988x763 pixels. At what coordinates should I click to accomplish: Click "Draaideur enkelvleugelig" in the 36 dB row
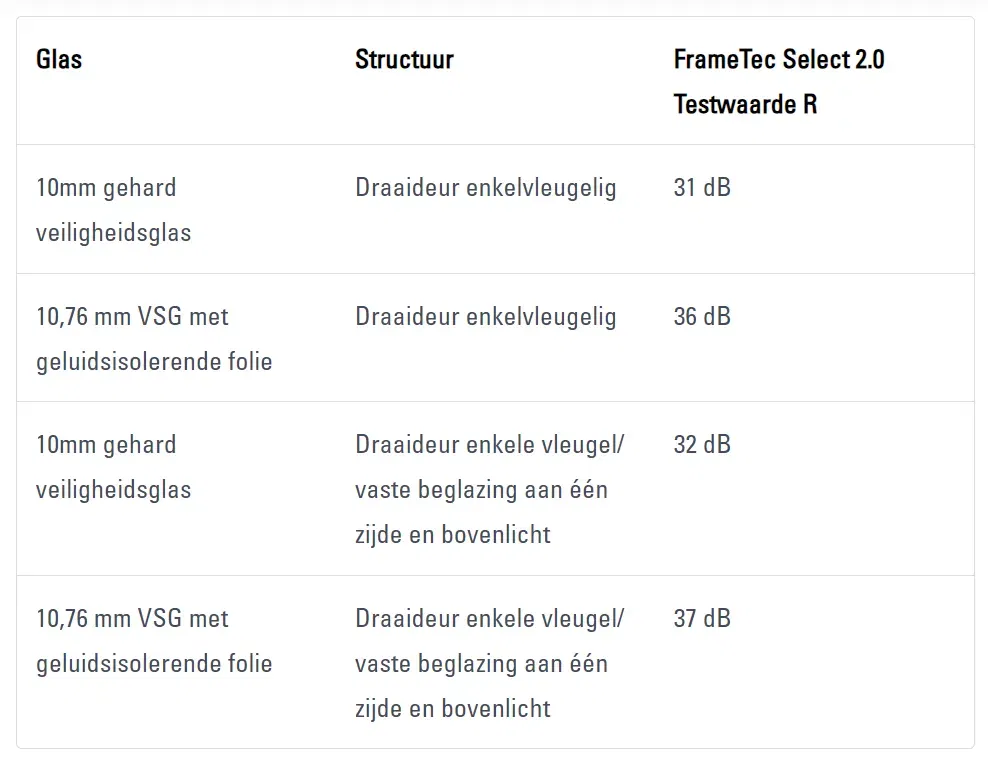click(x=485, y=317)
